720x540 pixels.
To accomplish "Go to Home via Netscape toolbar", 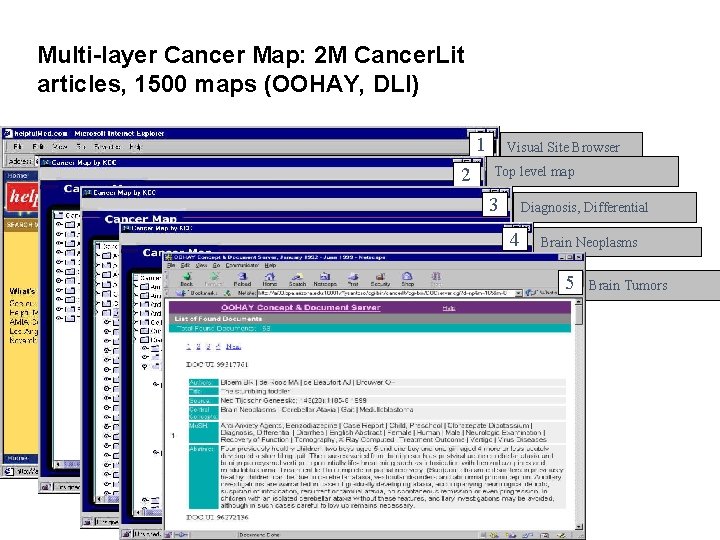I will 270,279.
